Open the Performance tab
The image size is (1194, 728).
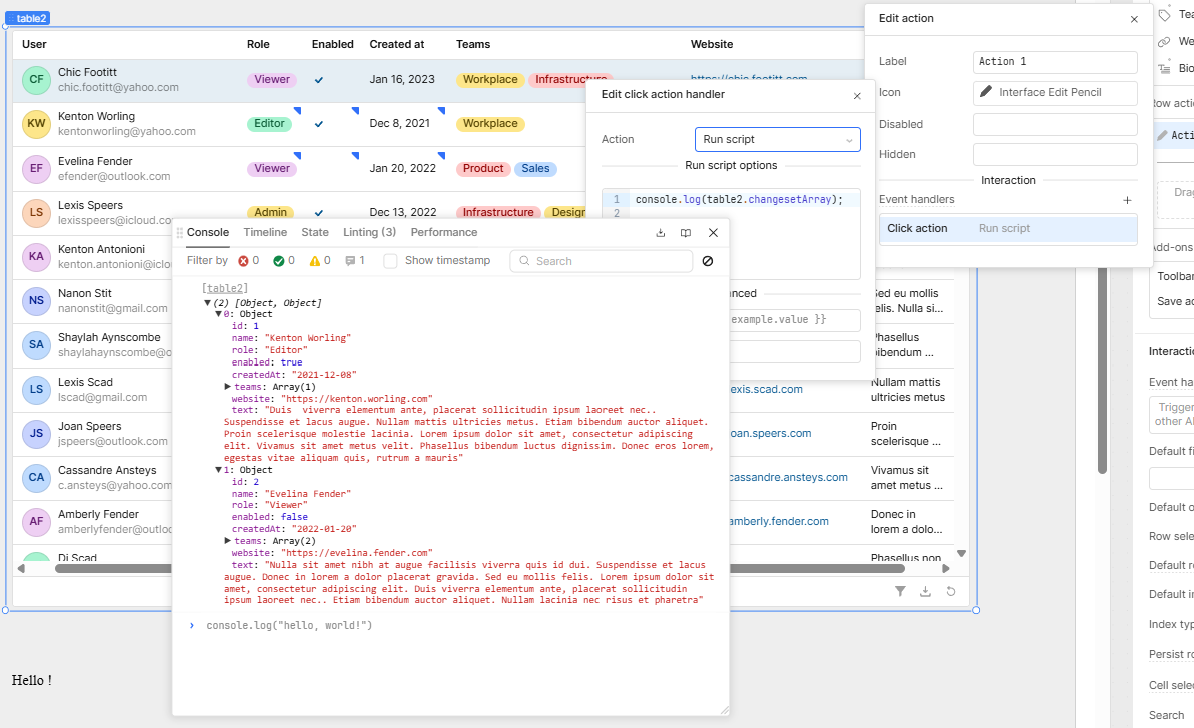point(444,232)
